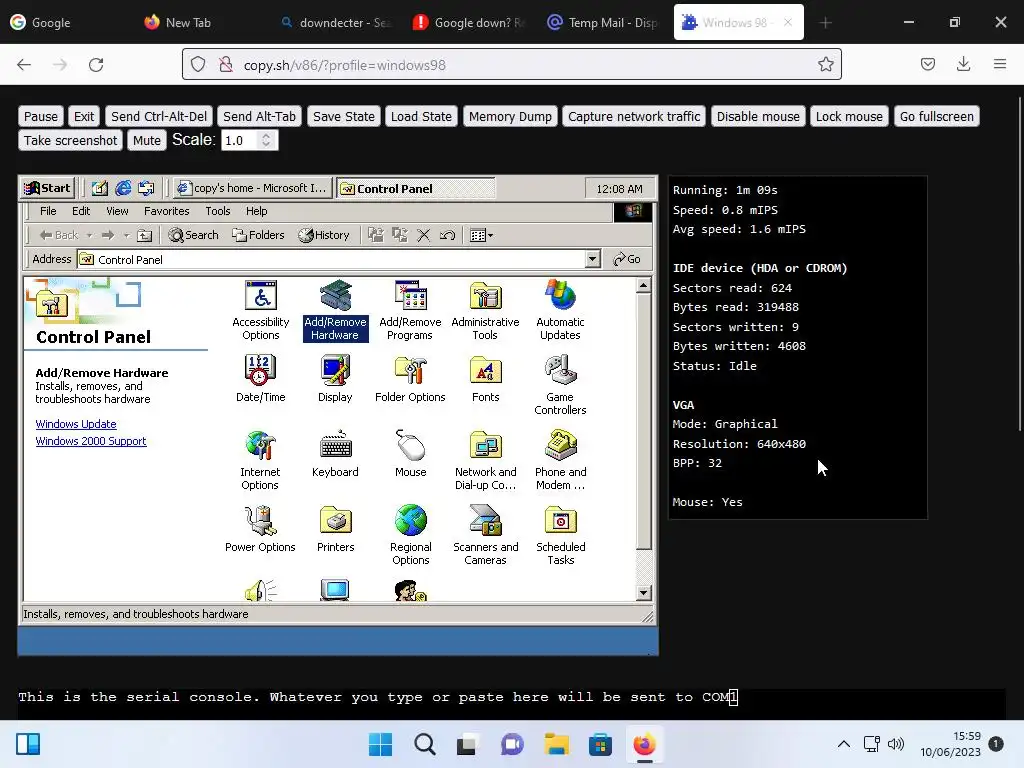This screenshot has width=1024, height=768.
Task: Open the View menu
Action: tap(117, 211)
